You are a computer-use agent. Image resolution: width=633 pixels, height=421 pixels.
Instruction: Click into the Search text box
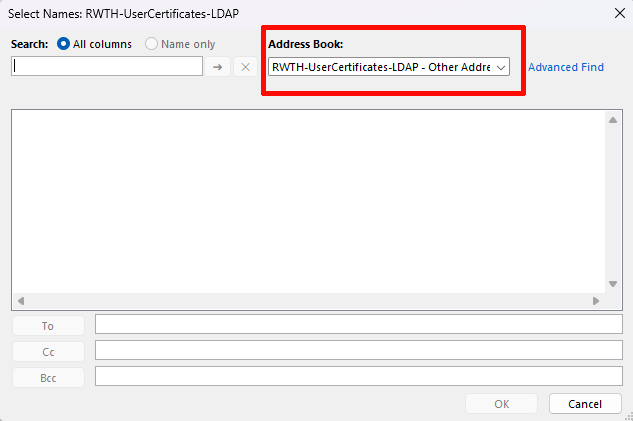[107, 66]
